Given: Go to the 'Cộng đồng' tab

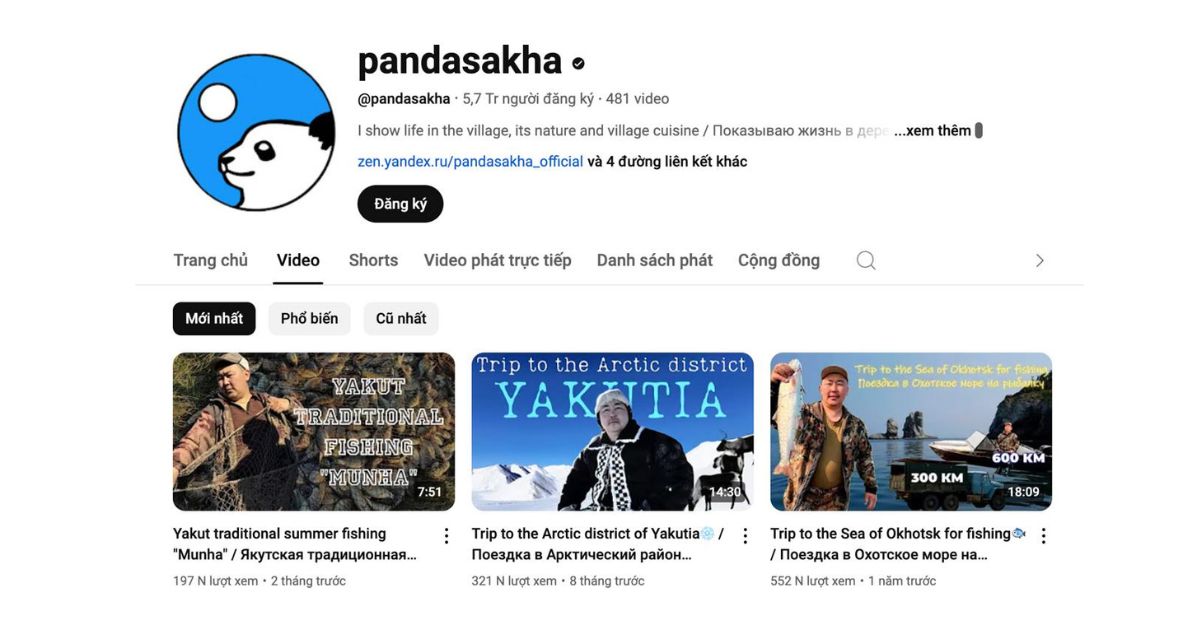Looking at the screenshot, I should click(x=779, y=260).
